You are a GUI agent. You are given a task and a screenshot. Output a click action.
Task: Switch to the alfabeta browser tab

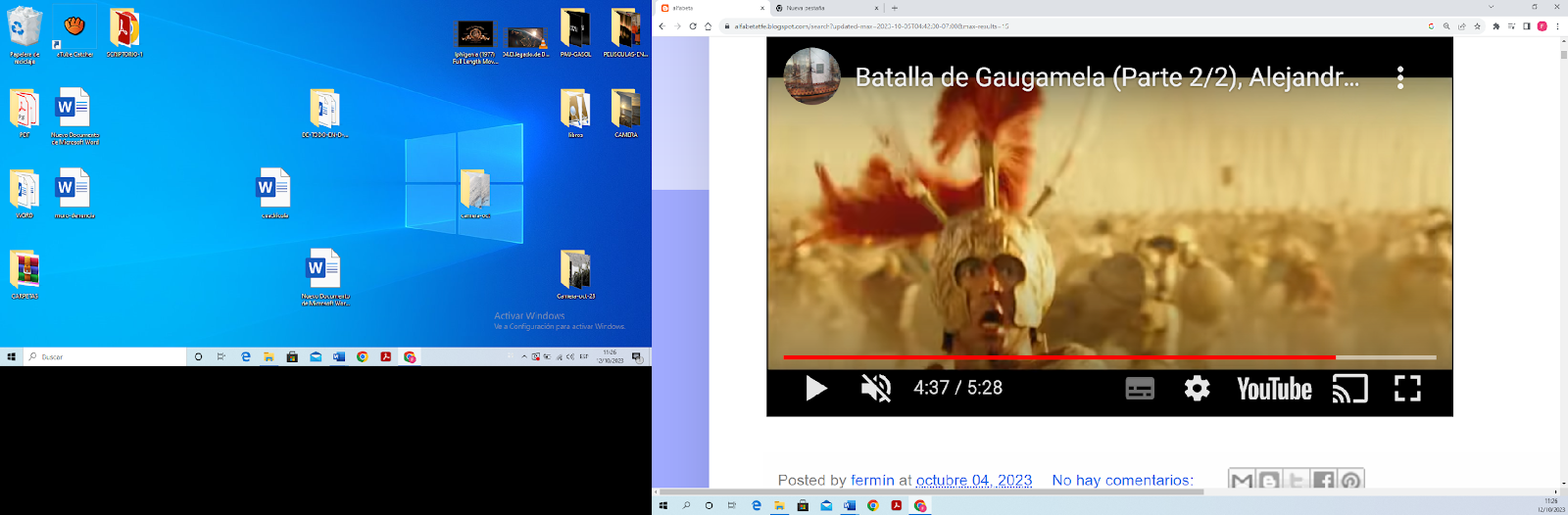(x=712, y=8)
